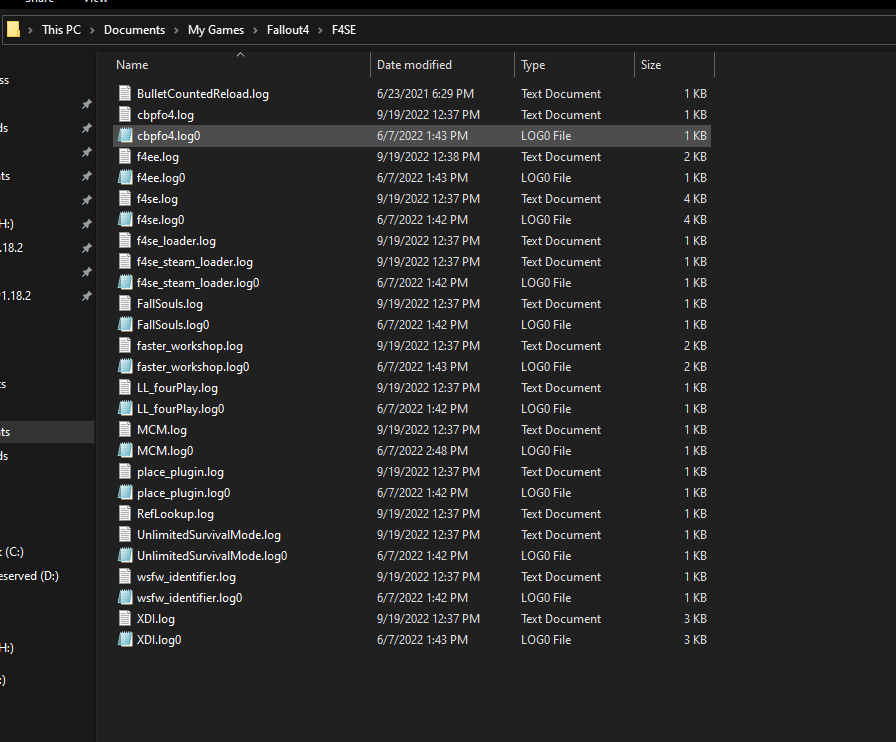Click the f4se.log file icon
The height and width of the screenshot is (742, 896).
coord(125,198)
